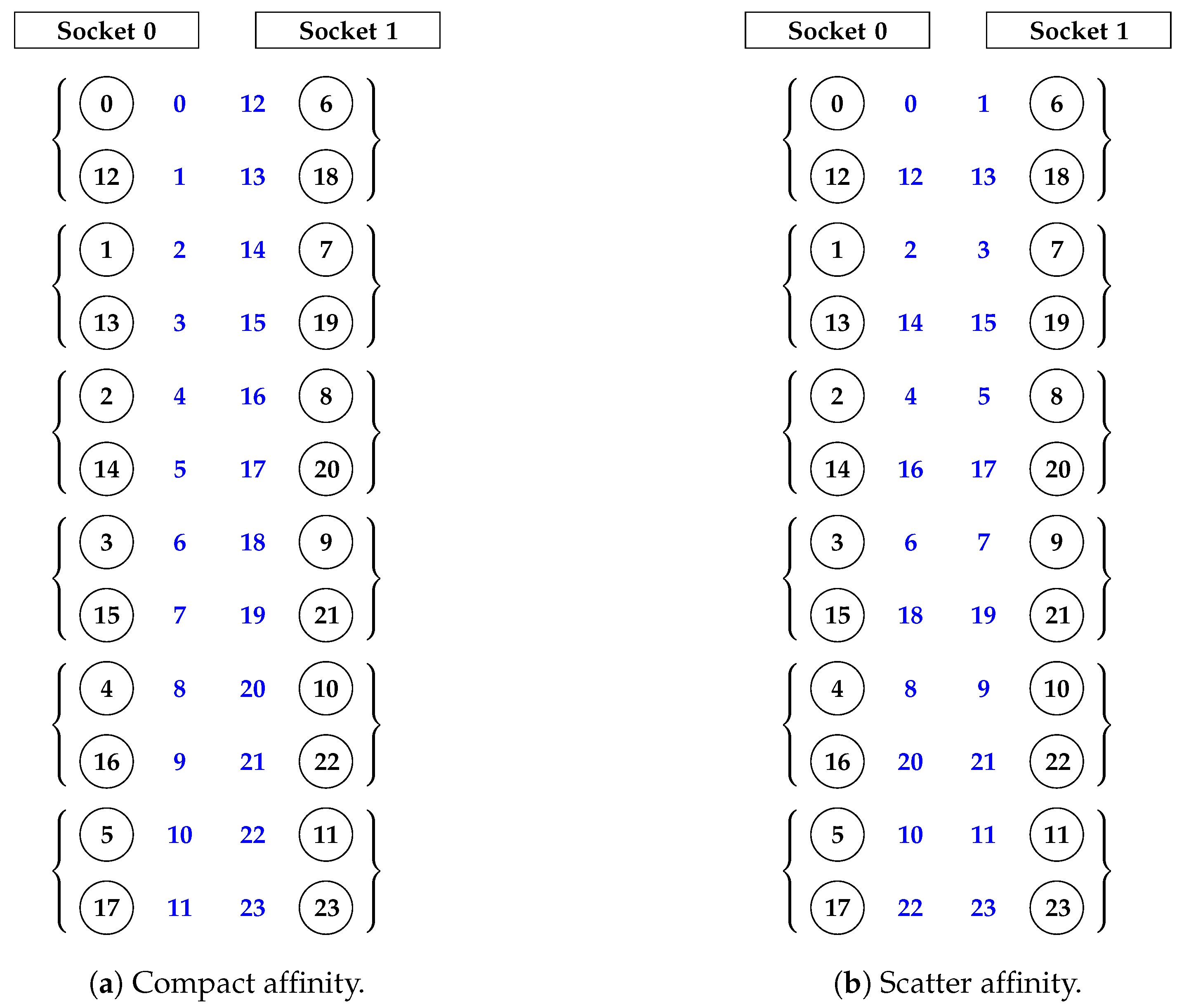Click circled core 13 in compact affinity diagram
Screen dimensions: 1184x1008
point(106,323)
